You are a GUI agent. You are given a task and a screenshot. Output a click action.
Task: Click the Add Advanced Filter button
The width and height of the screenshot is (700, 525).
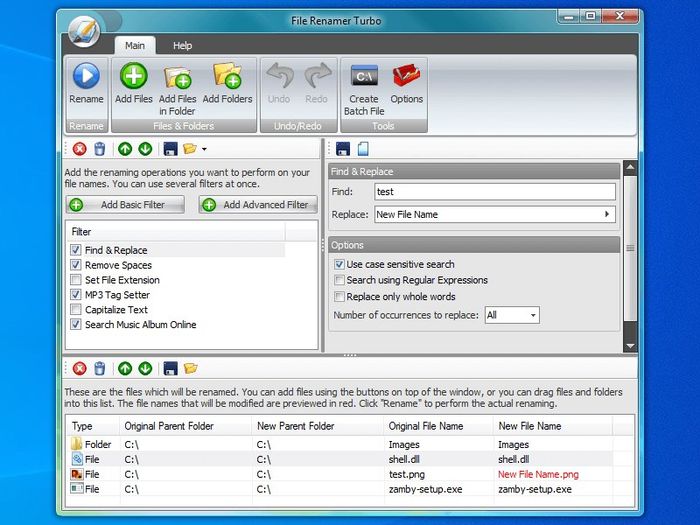click(257, 205)
